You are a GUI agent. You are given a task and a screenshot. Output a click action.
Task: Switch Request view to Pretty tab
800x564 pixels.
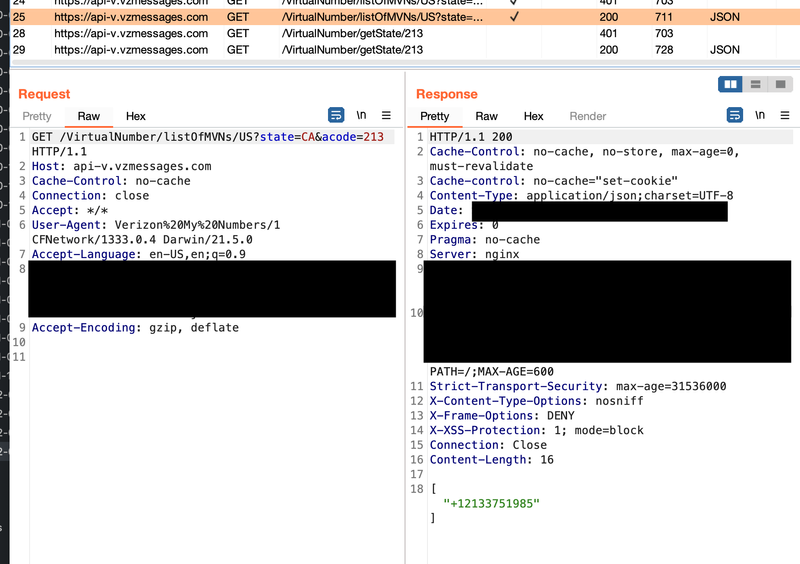[37, 116]
